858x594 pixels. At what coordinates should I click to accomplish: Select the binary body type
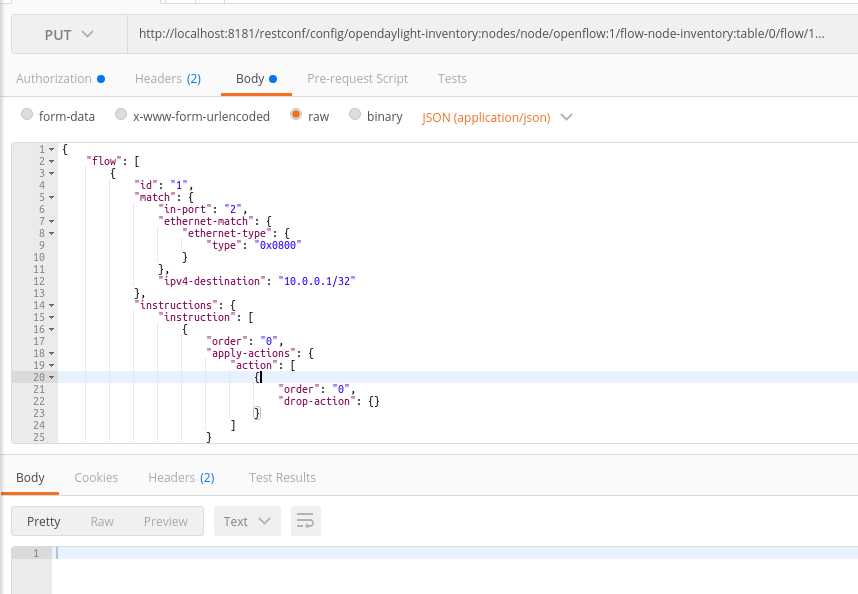(x=355, y=116)
